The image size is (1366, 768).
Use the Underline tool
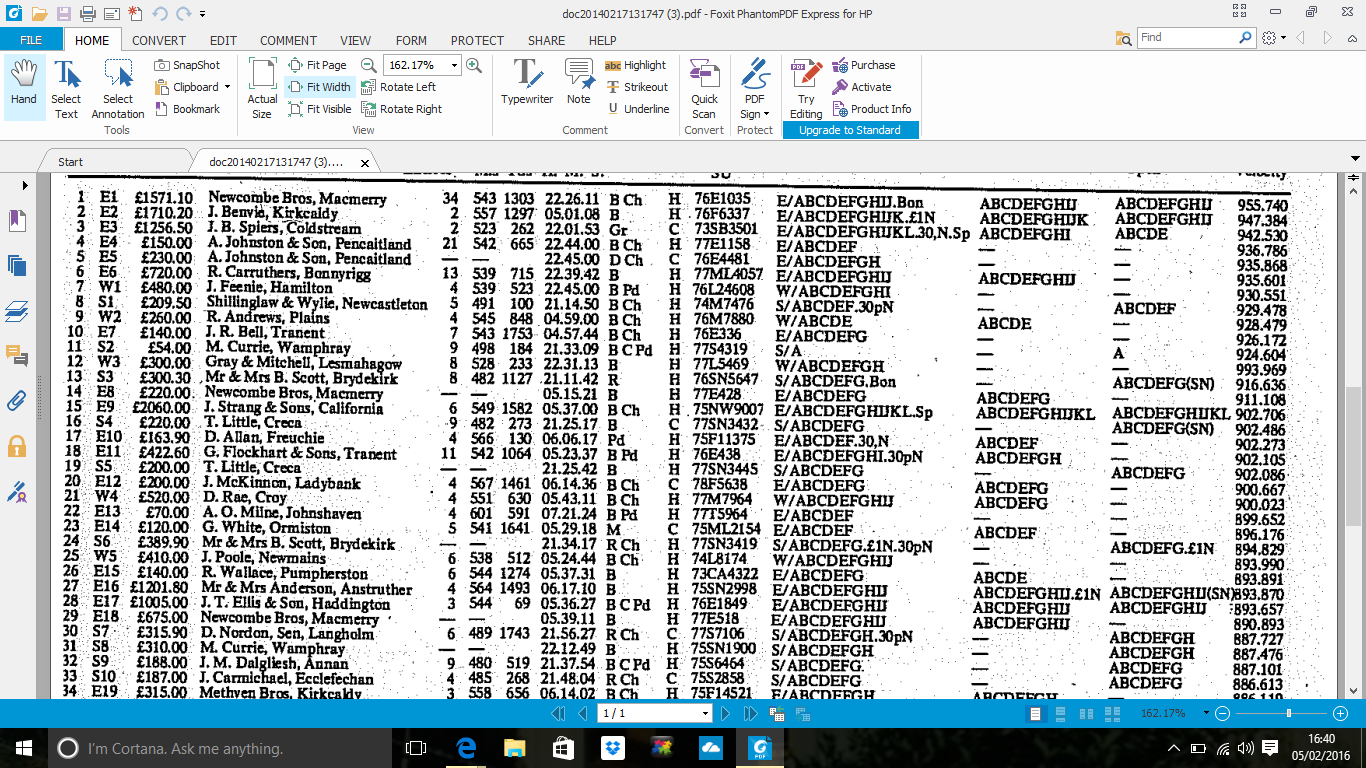point(638,109)
